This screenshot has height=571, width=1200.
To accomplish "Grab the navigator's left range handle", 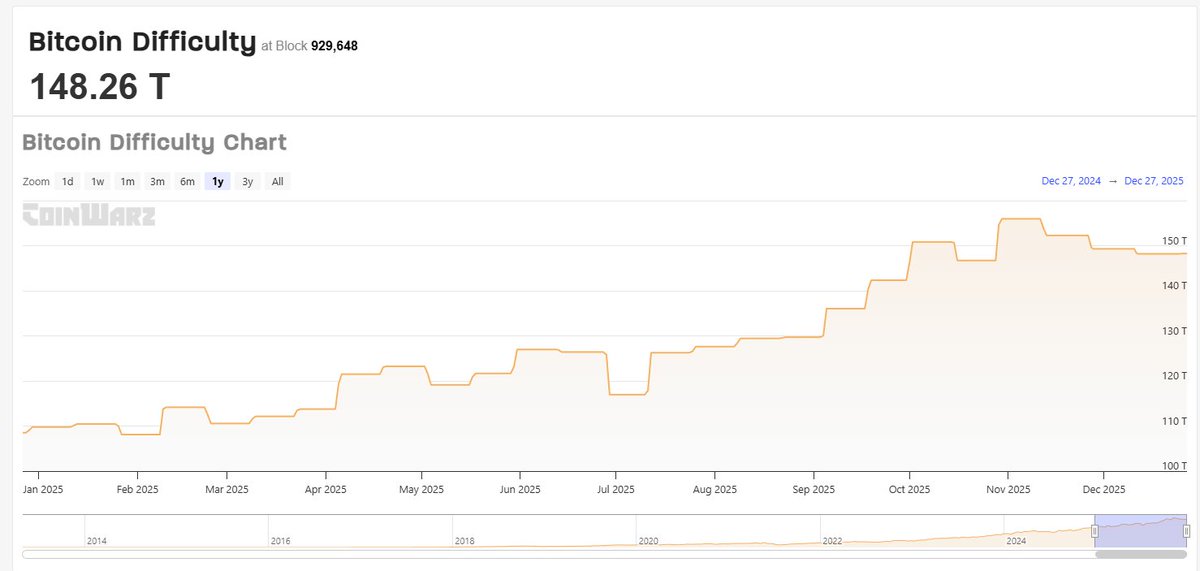I will pos(1094,531).
